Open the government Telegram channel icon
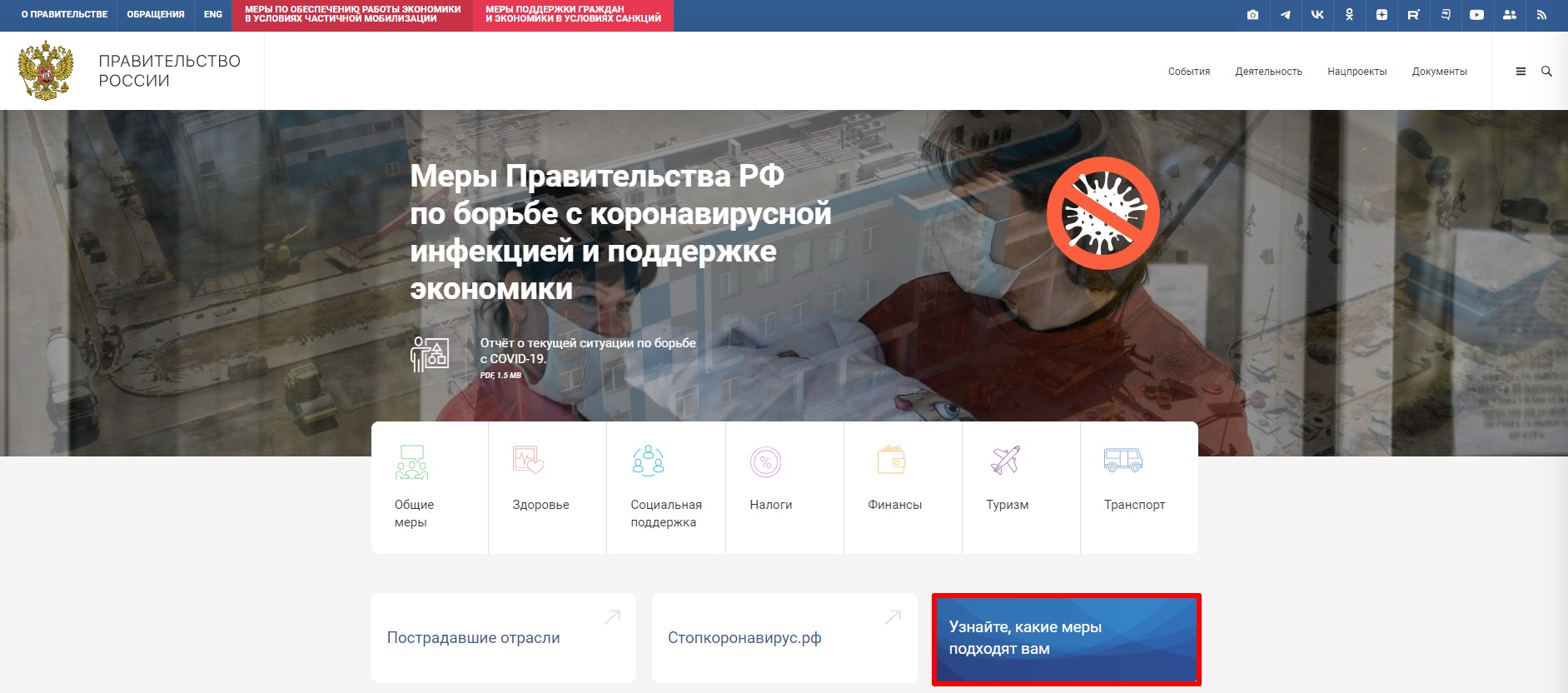Image resolution: width=1568 pixels, height=693 pixels. click(x=1285, y=15)
